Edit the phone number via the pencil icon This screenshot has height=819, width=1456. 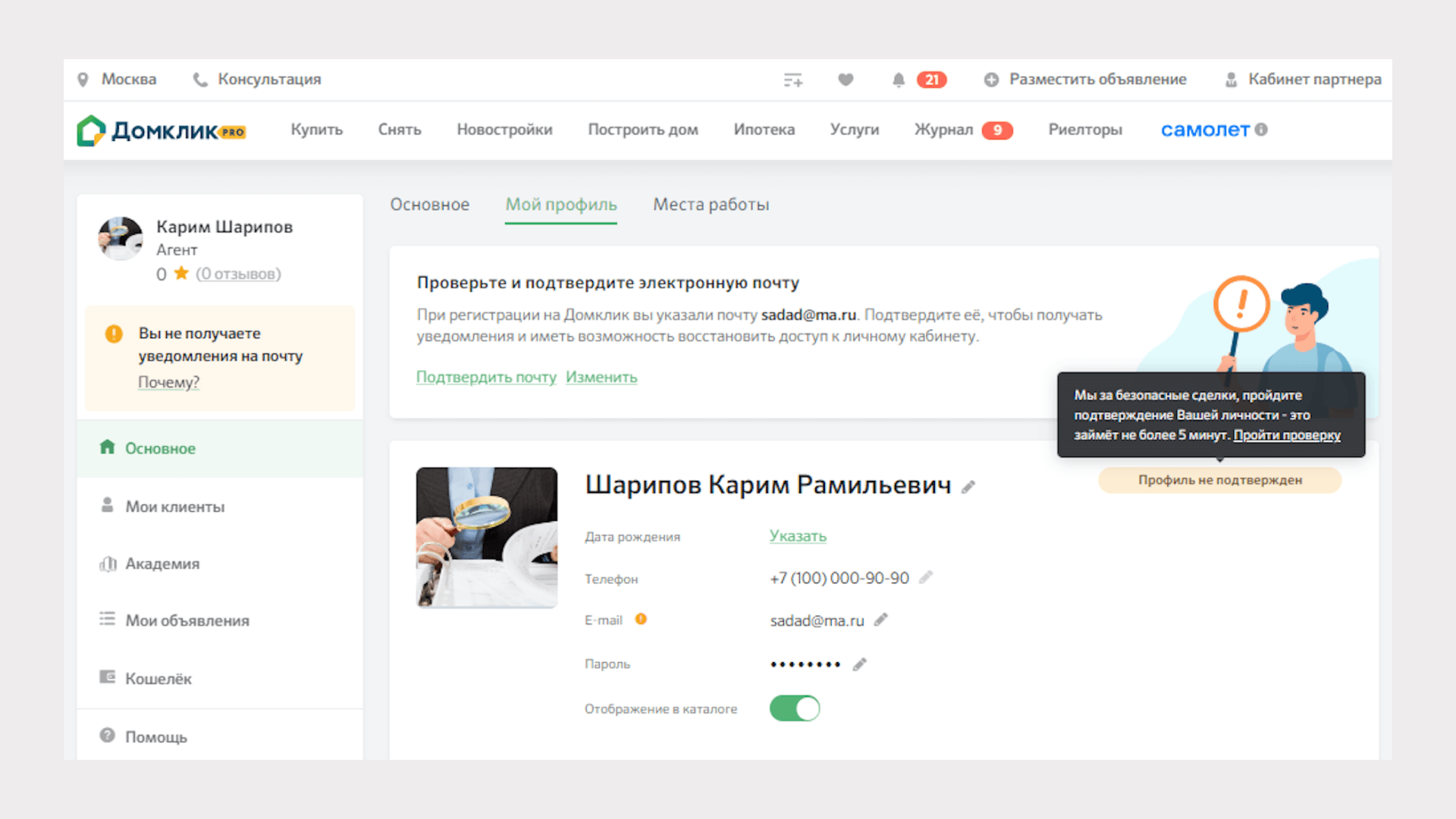point(926,577)
